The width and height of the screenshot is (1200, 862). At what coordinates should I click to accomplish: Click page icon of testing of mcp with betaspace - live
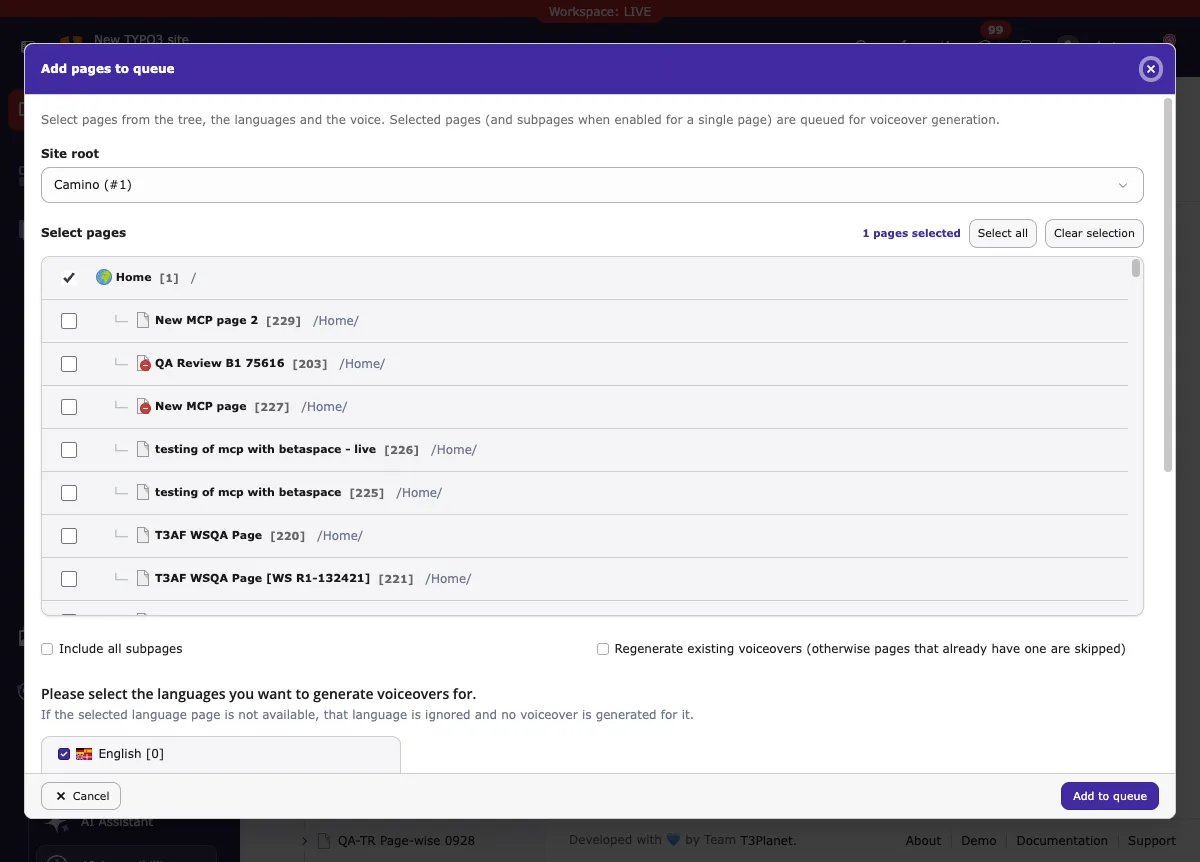(x=143, y=449)
